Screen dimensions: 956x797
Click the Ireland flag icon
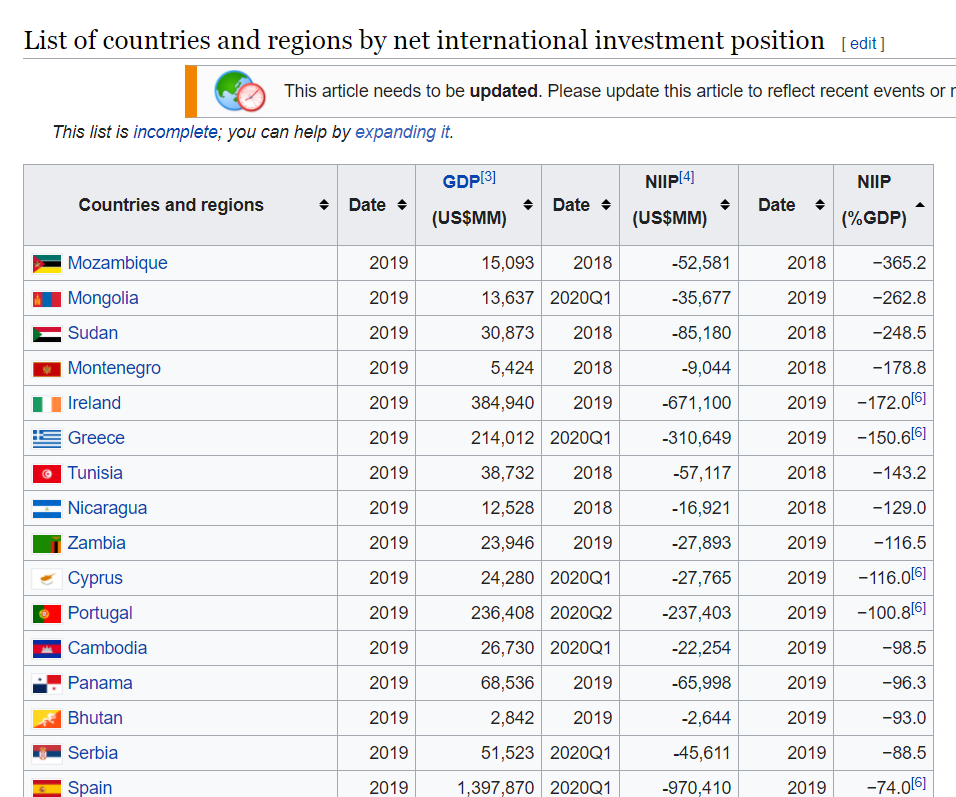pyautogui.click(x=46, y=404)
